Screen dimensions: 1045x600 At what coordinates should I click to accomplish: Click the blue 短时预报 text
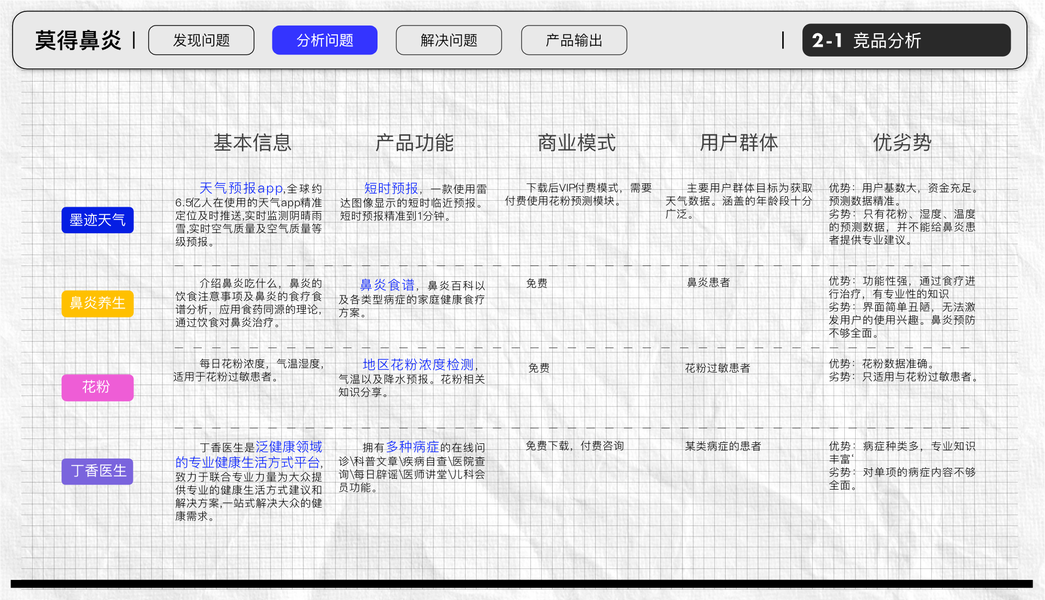point(391,188)
